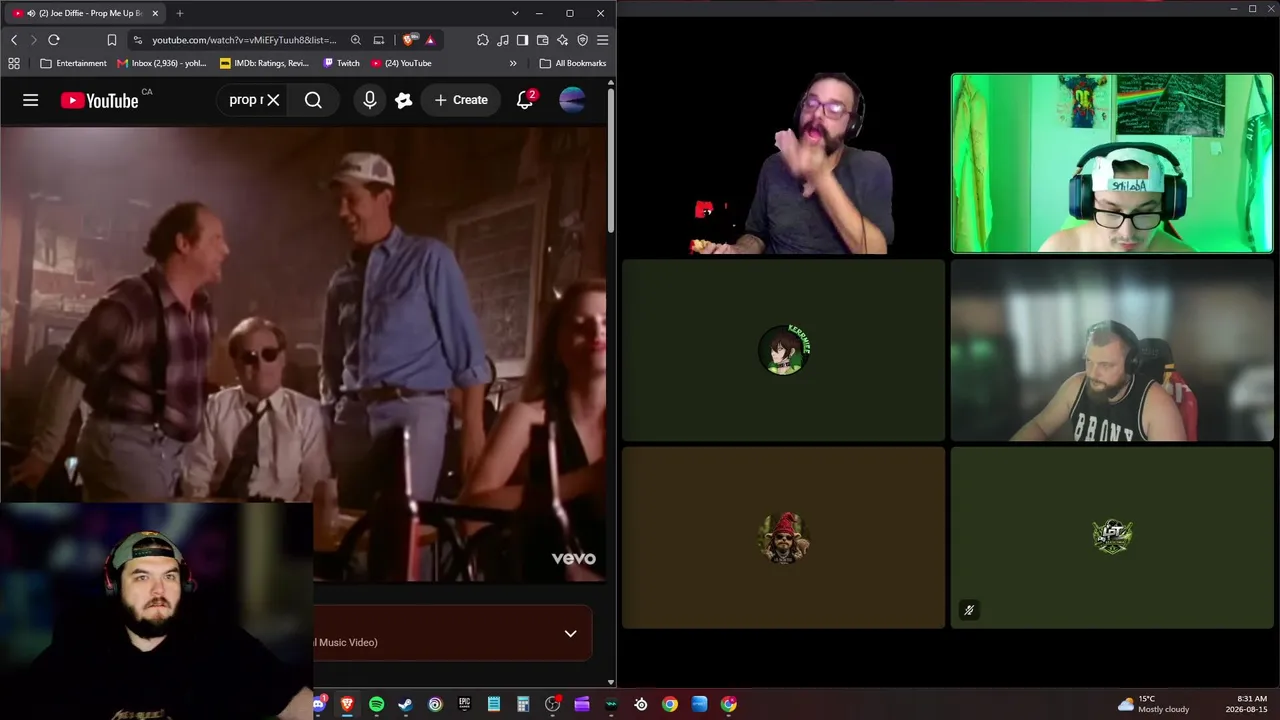Open the browser main menu

[x=602, y=40]
